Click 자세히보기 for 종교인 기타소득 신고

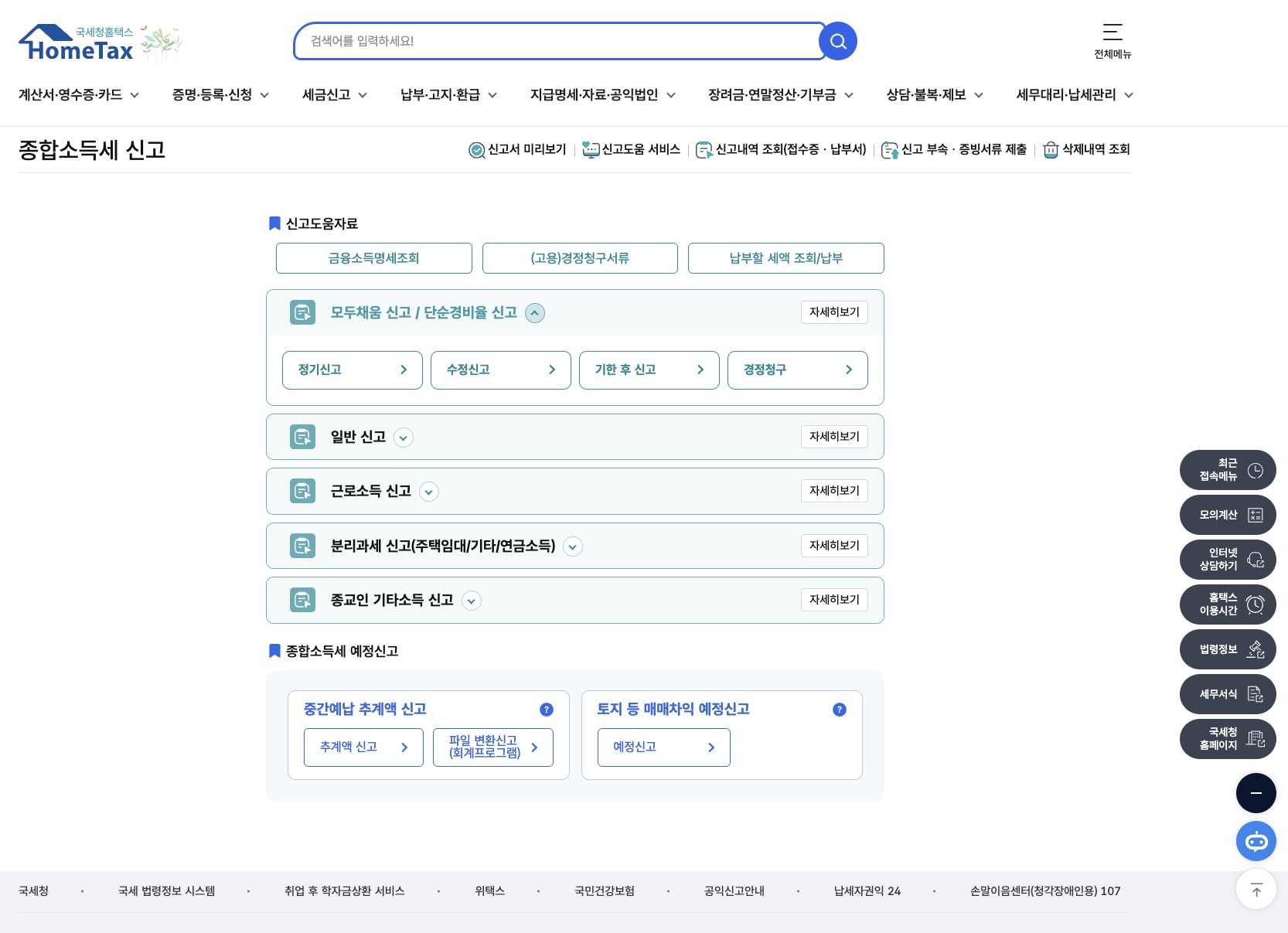click(834, 600)
